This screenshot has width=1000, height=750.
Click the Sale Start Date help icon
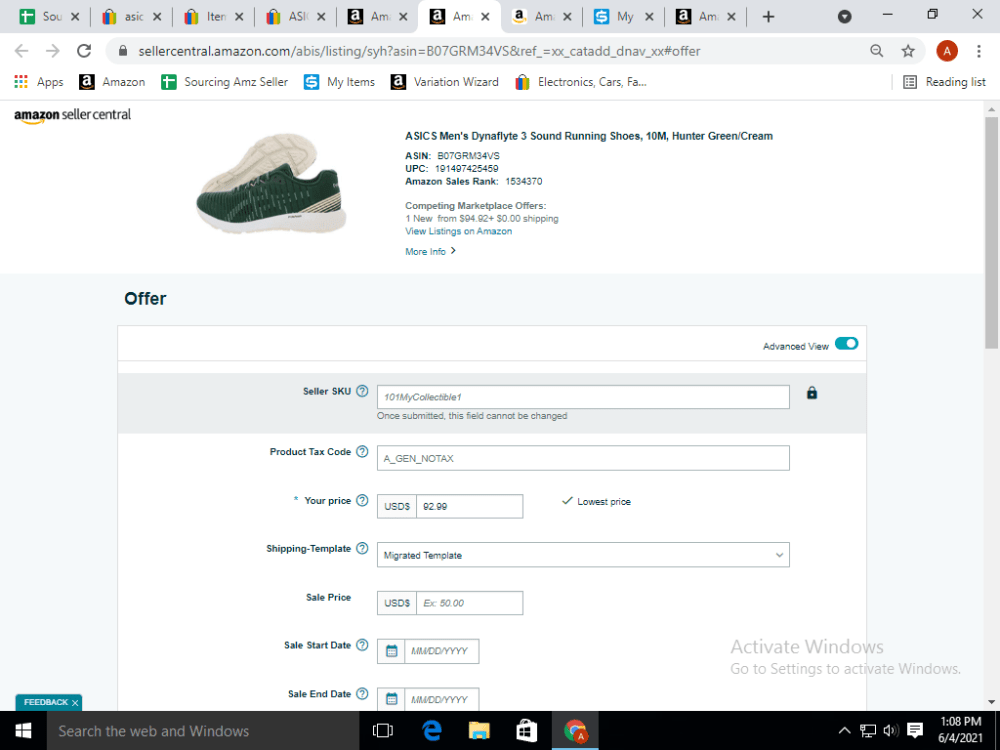tap(362, 645)
